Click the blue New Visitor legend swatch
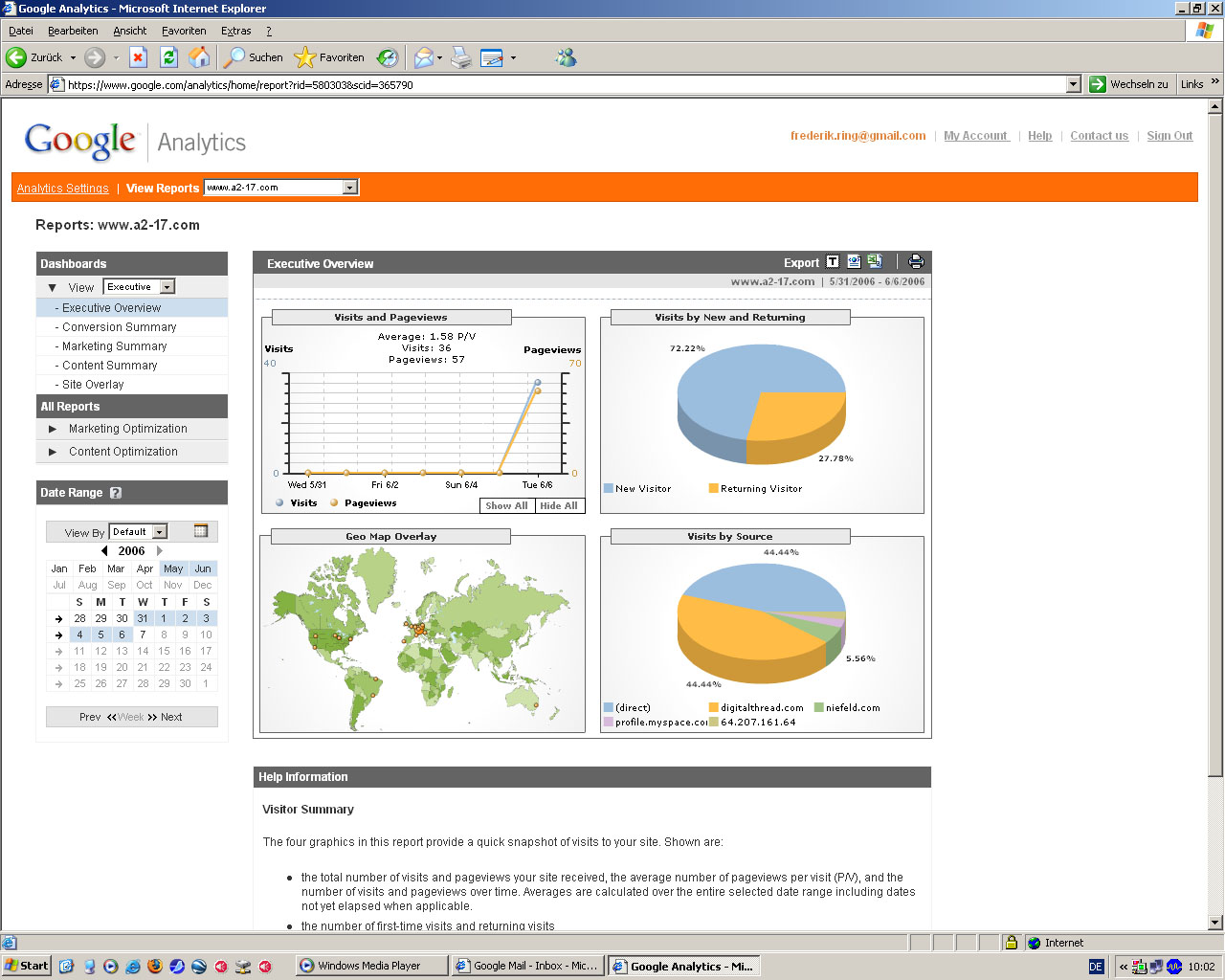The height and width of the screenshot is (980, 1225). pyautogui.click(x=609, y=488)
